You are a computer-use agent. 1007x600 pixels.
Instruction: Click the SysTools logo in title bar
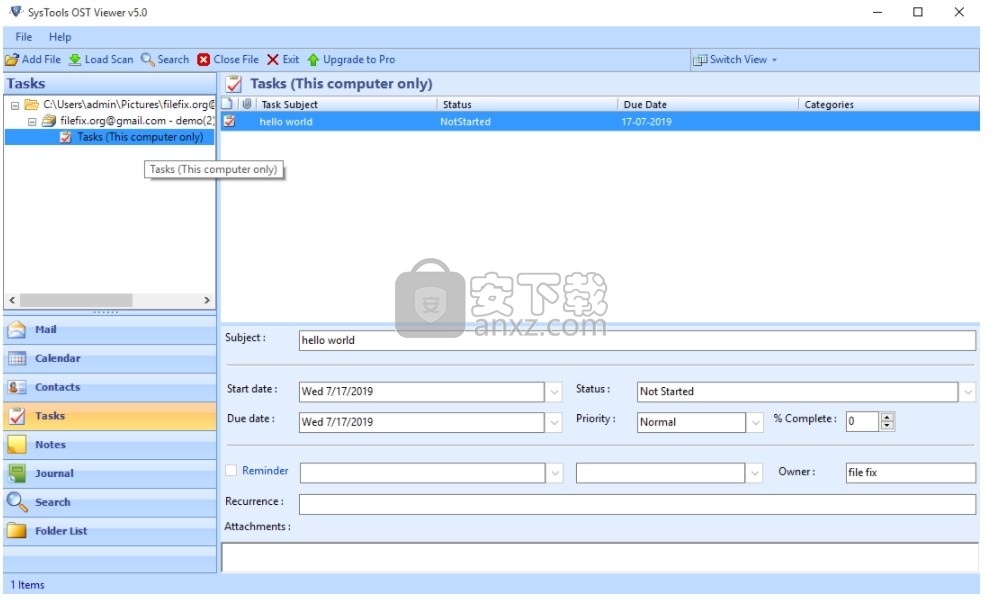16,12
